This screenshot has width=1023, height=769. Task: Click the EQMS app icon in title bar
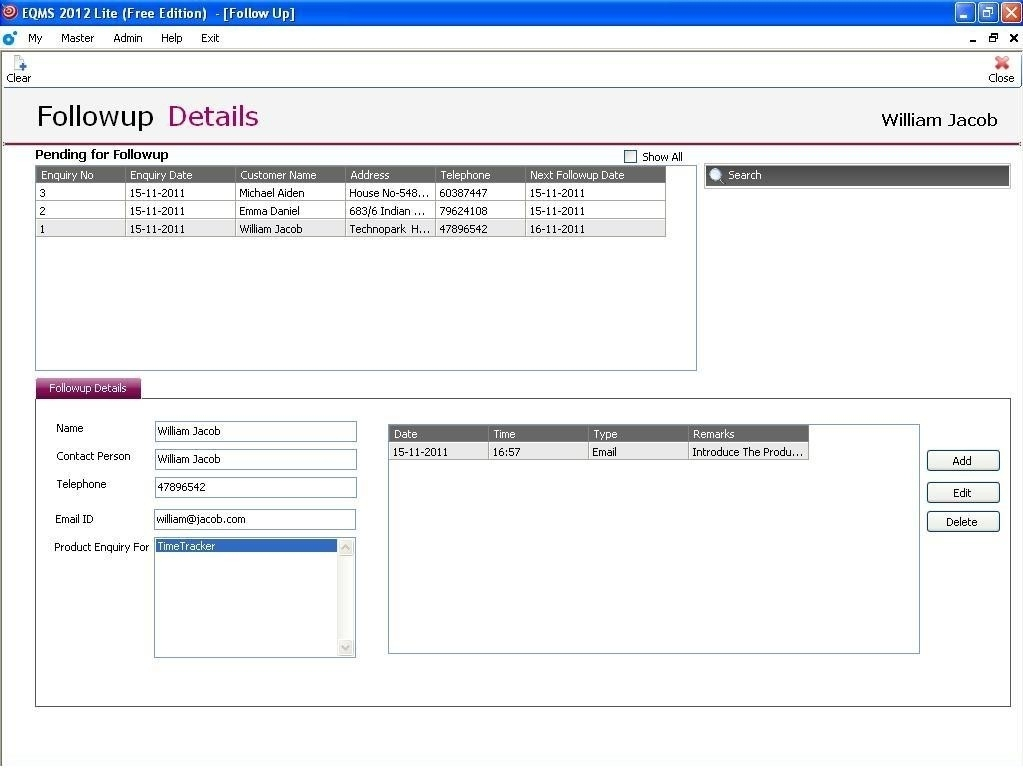[10, 13]
